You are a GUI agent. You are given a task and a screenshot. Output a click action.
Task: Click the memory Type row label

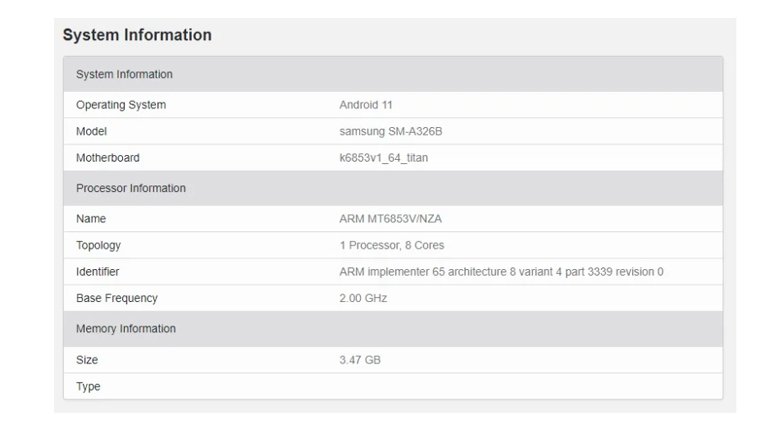[x=88, y=387]
